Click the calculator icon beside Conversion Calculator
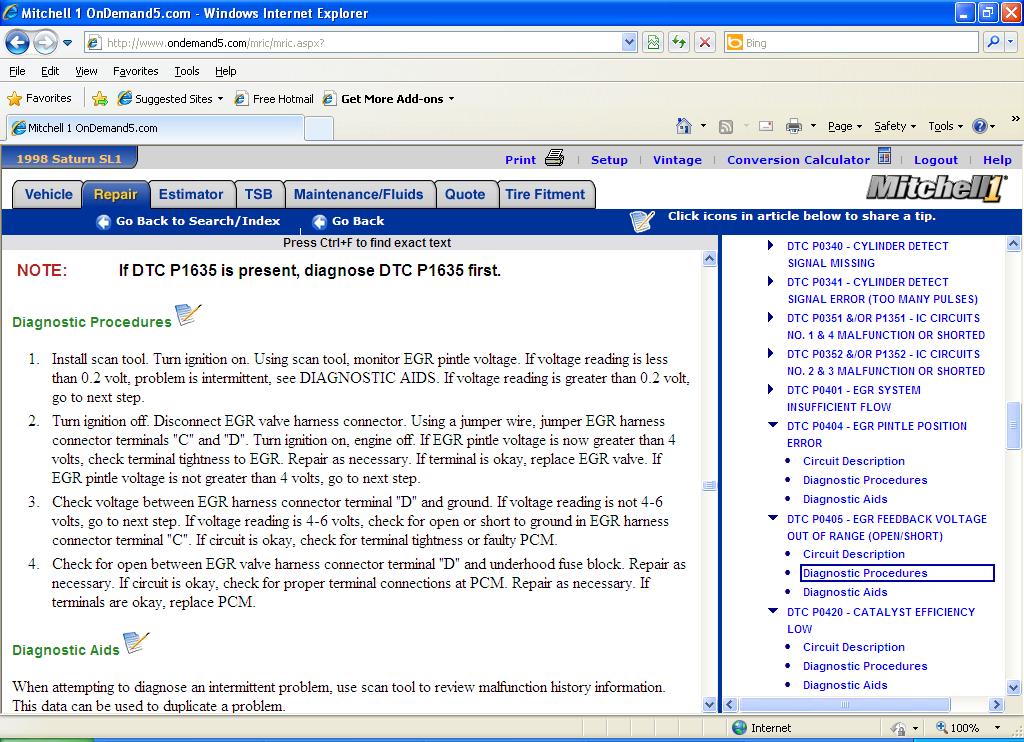The height and width of the screenshot is (742, 1024). pyautogui.click(x=884, y=156)
